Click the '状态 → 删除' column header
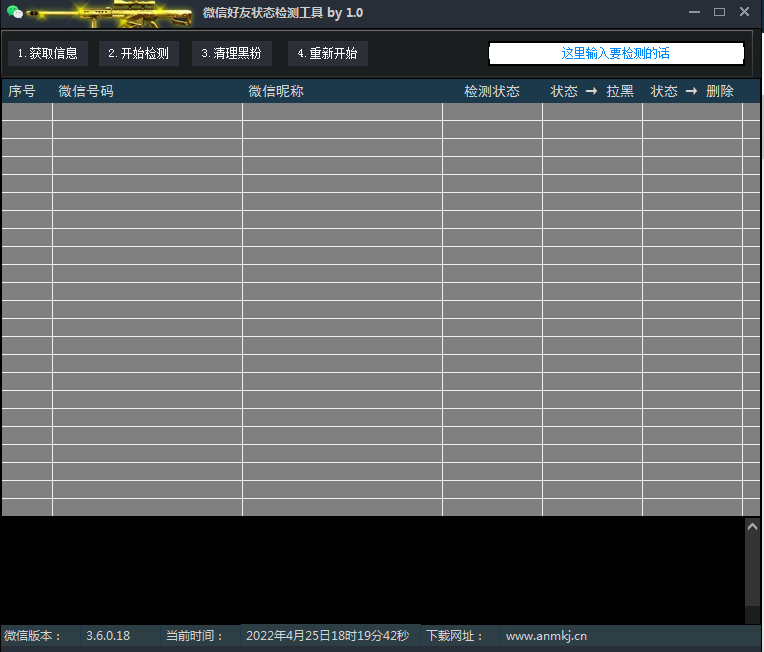 [692, 91]
